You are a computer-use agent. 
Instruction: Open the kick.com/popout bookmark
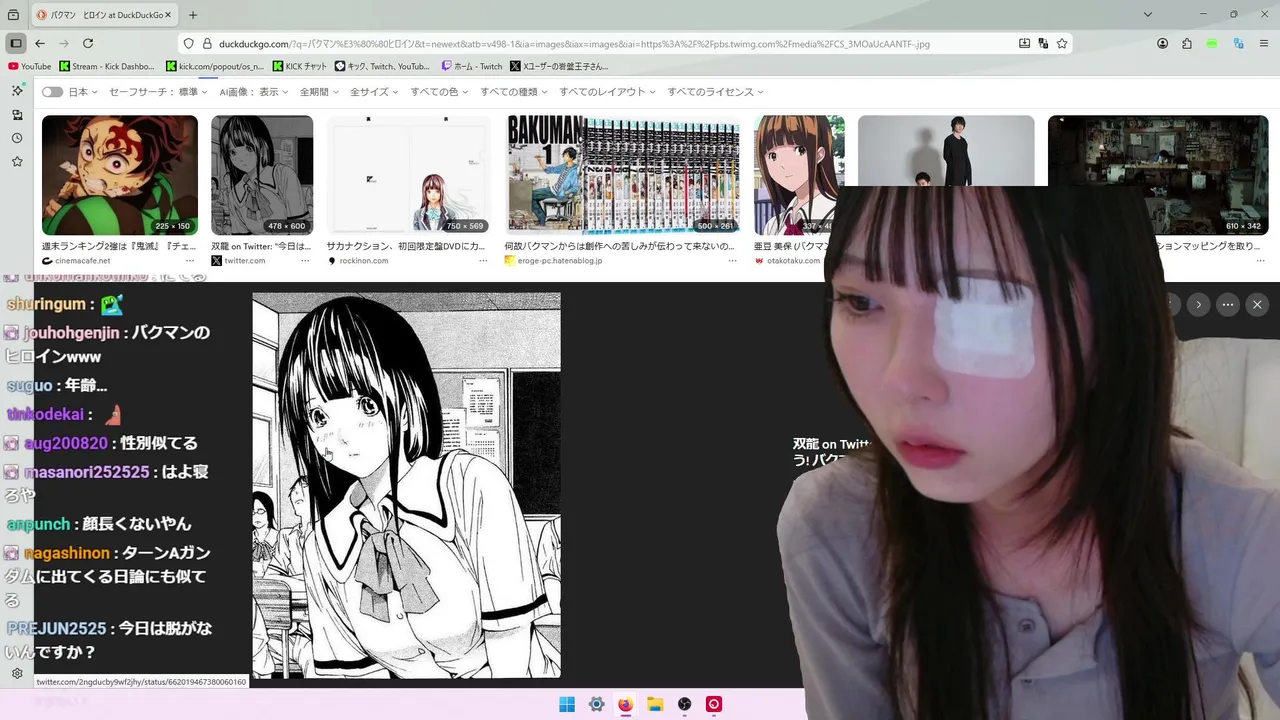point(215,66)
